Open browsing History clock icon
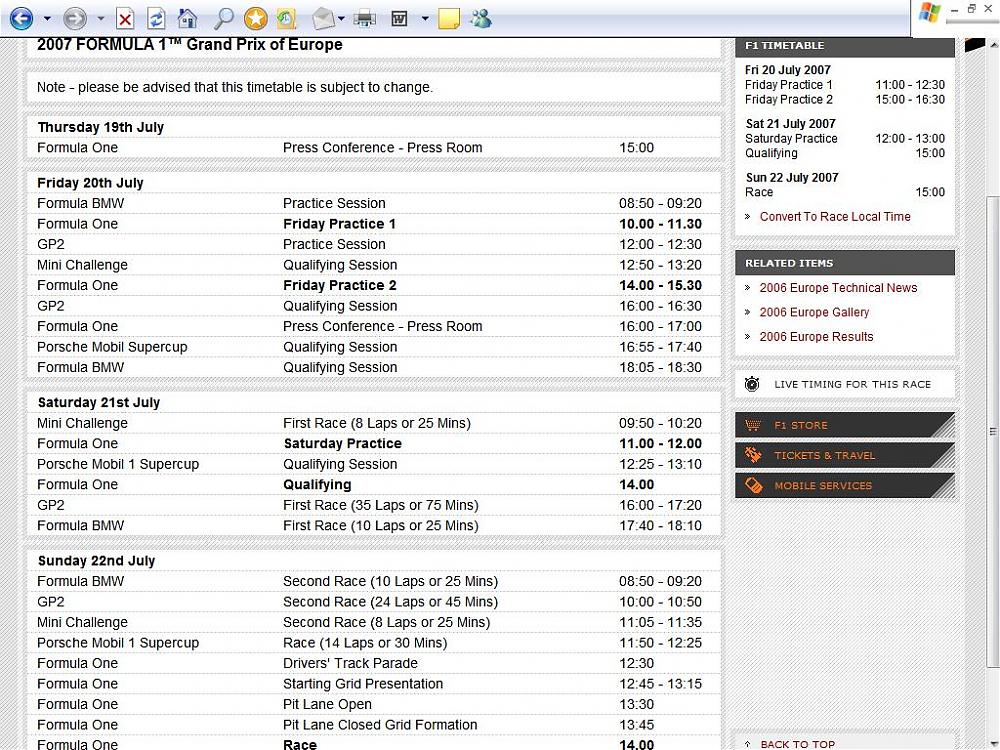Image resolution: width=1000 pixels, height=750 pixels. 287,18
